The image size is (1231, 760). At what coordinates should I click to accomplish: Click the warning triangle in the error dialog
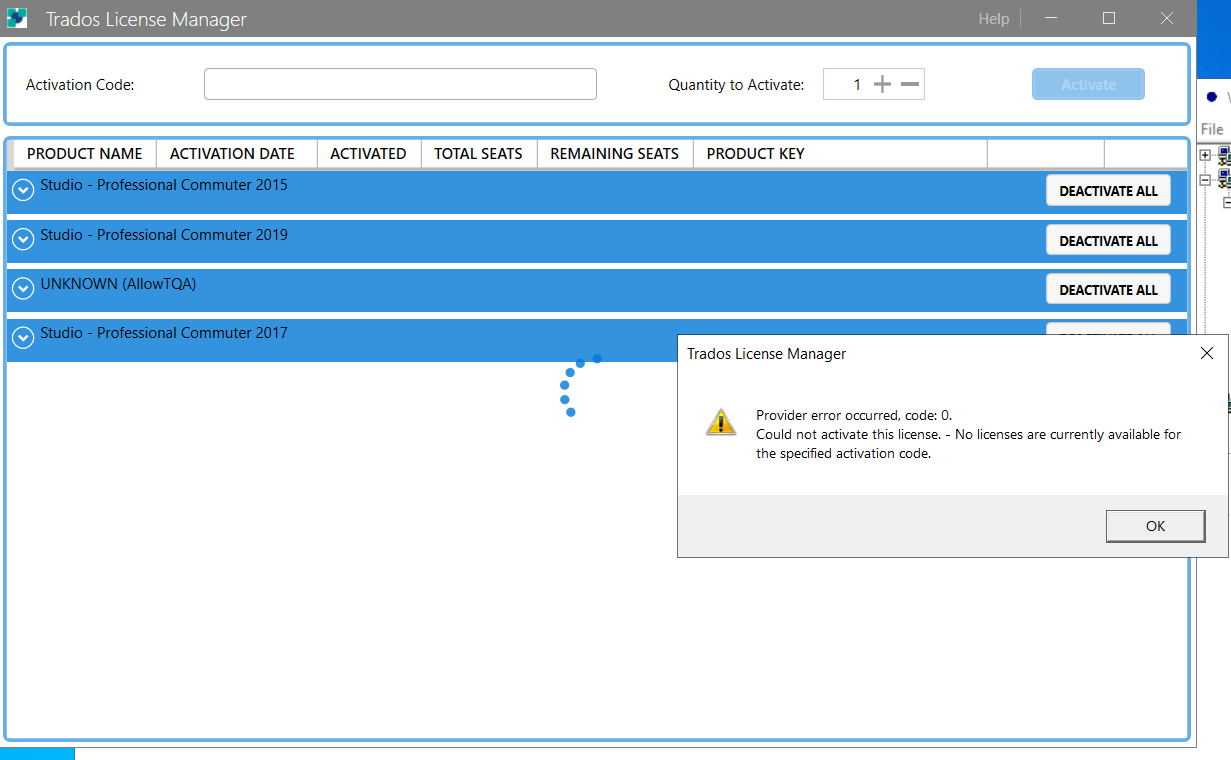[x=721, y=422]
